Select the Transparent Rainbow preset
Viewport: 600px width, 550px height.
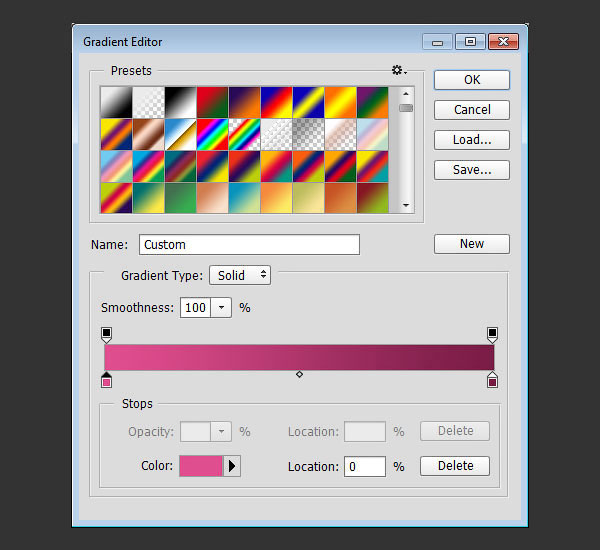point(245,134)
